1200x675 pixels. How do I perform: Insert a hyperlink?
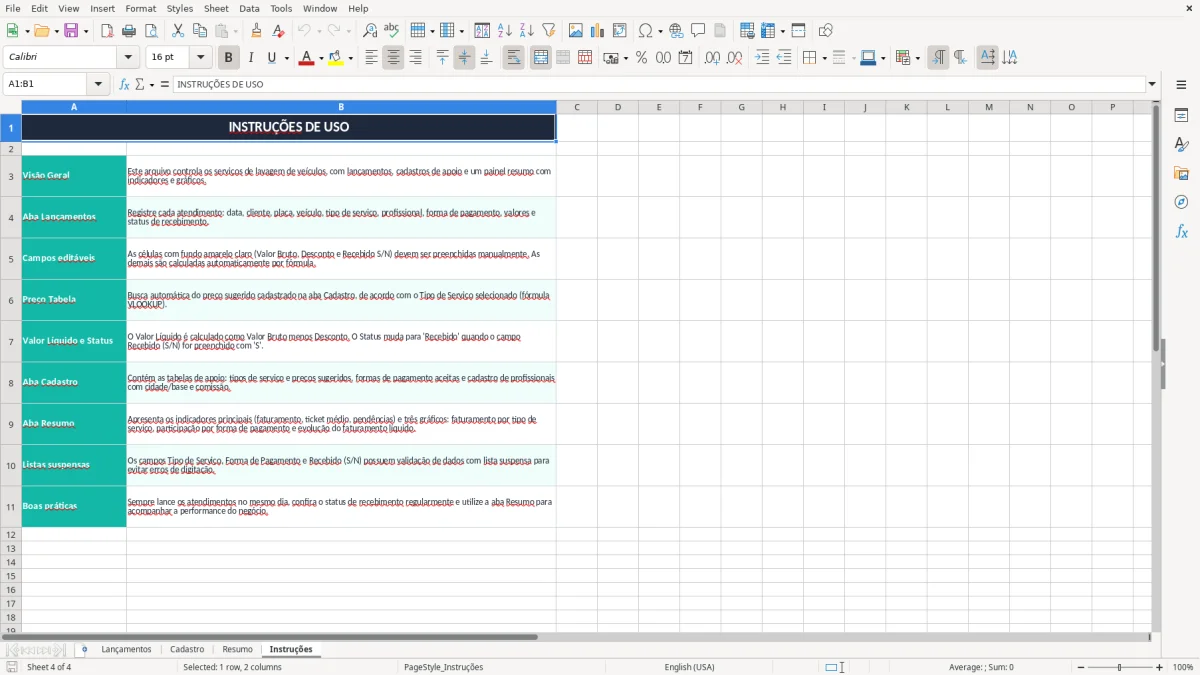pos(676,31)
